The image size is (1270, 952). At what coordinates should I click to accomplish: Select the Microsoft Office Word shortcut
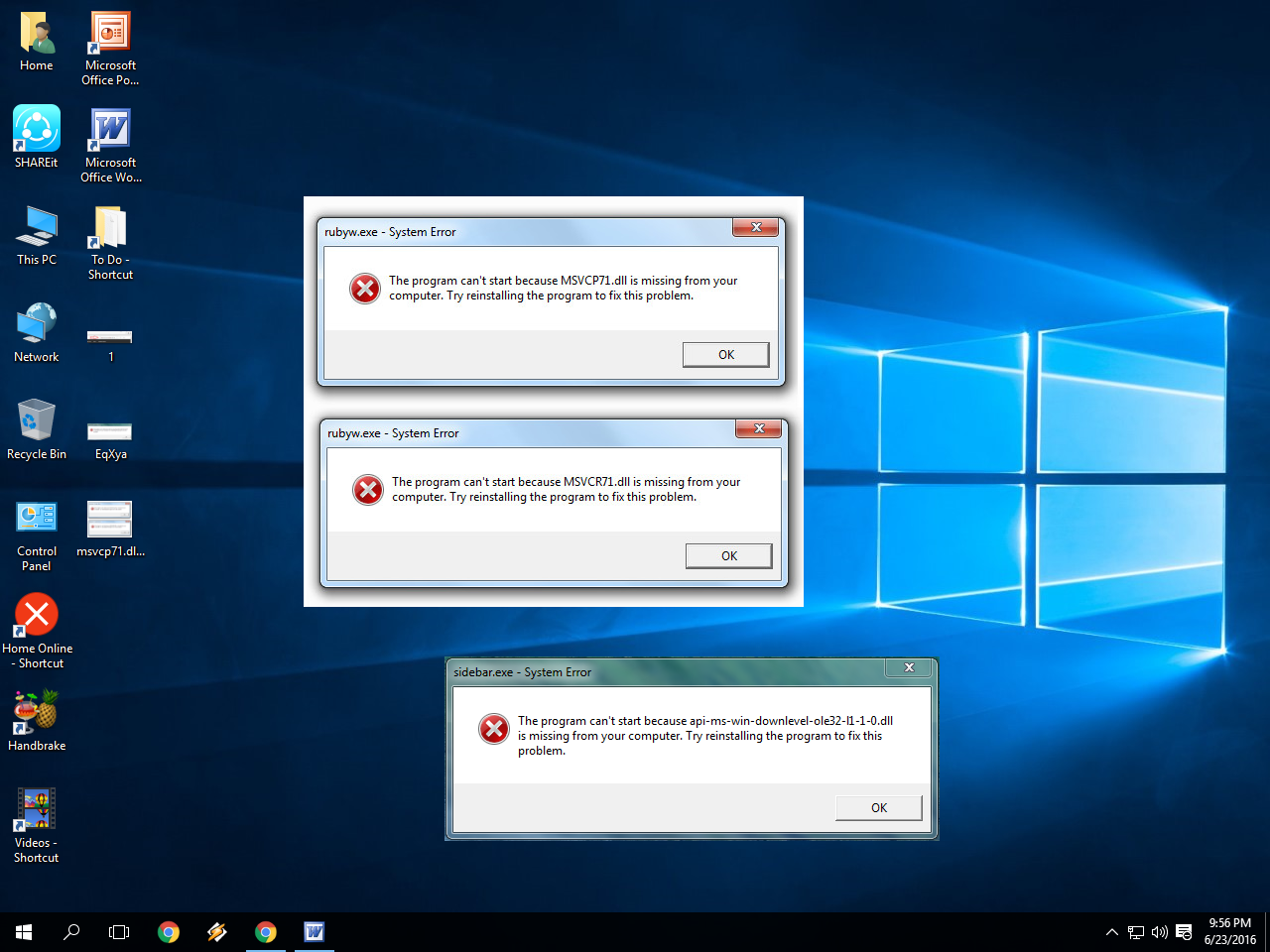click(111, 145)
